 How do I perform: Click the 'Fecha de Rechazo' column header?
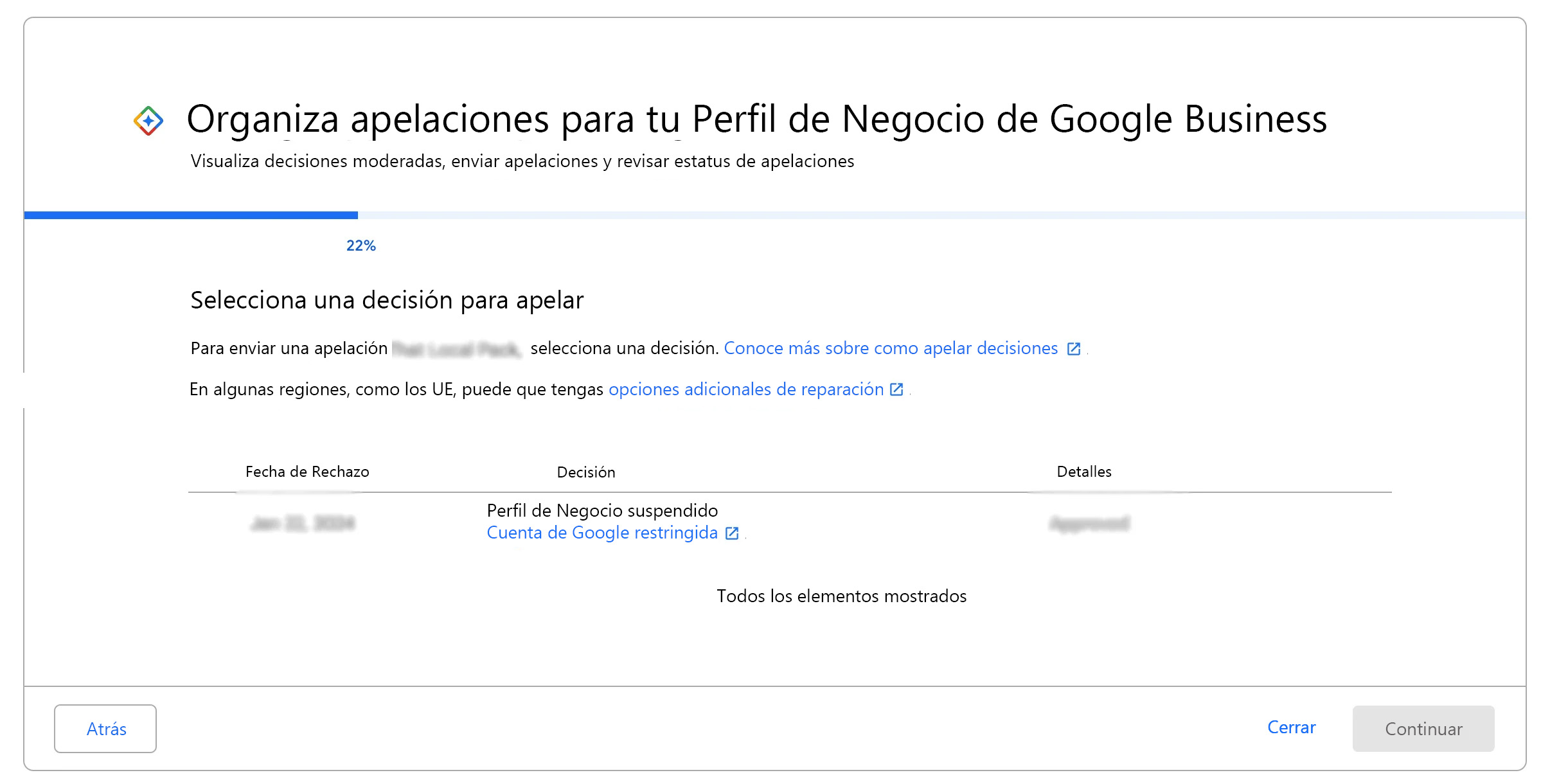[307, 472]
